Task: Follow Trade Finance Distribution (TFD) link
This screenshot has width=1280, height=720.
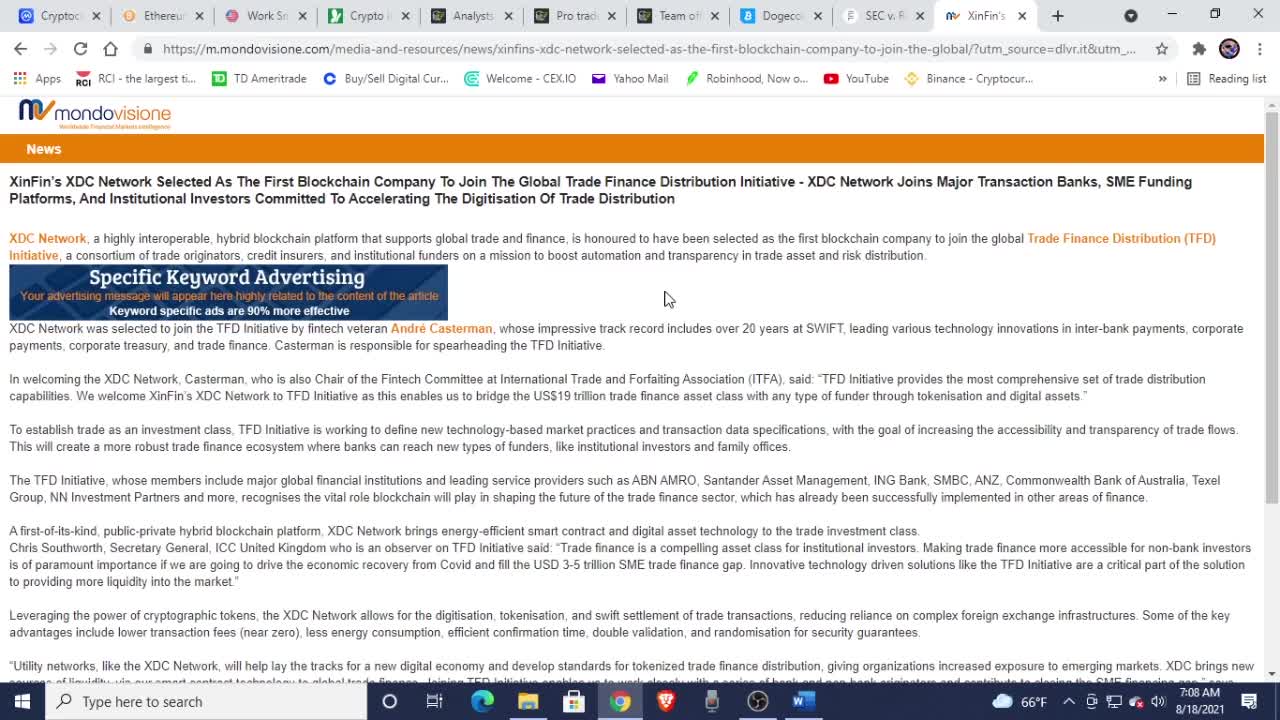Action: [1121, 239]
